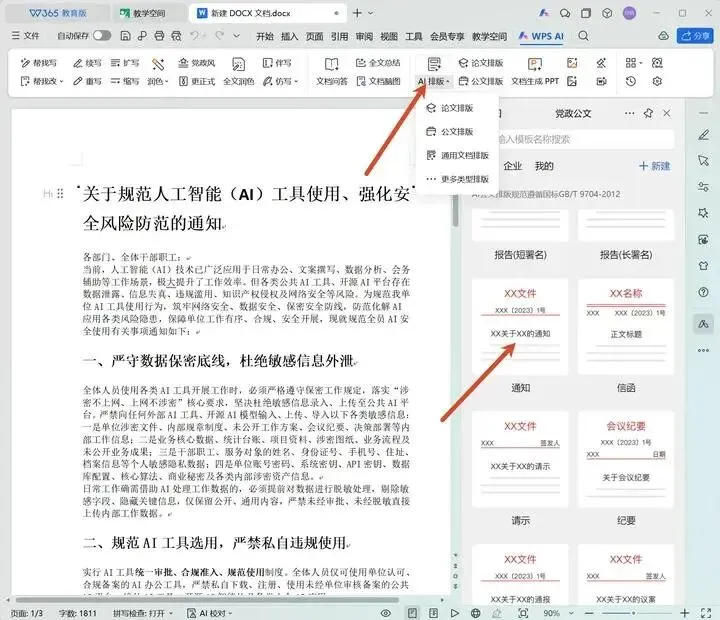
Task: Switch to the 引用 ribbon tab
Action: [339, 36]
